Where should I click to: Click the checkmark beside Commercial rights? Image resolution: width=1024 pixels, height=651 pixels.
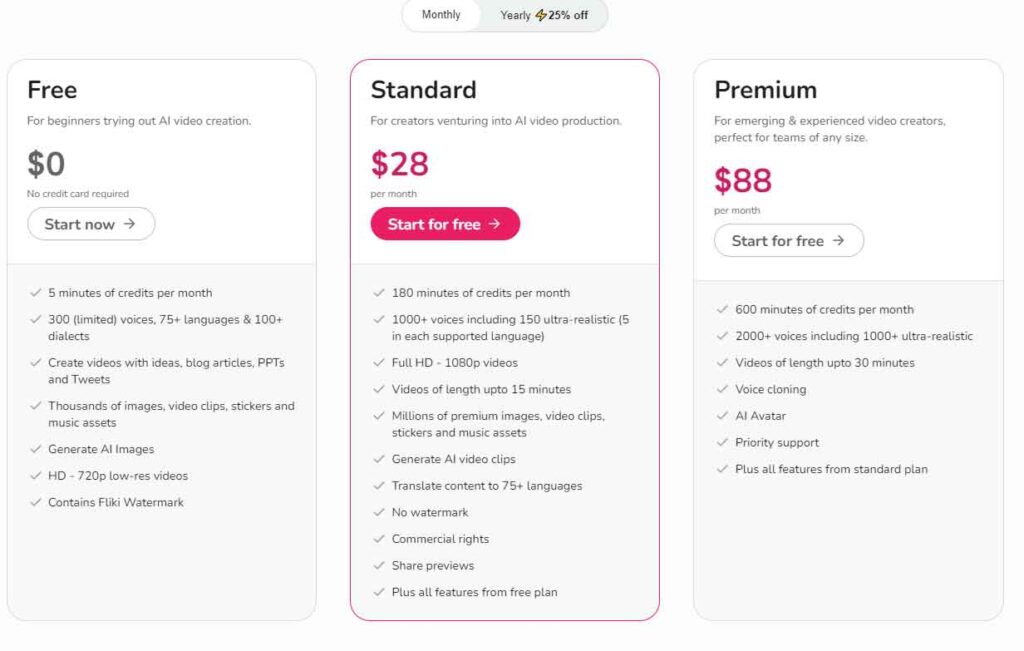[378, 539]
